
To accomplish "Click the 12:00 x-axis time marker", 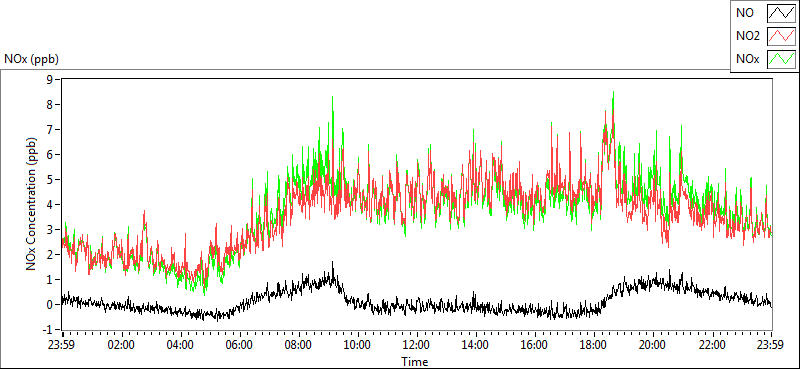I will click(416, 344).
